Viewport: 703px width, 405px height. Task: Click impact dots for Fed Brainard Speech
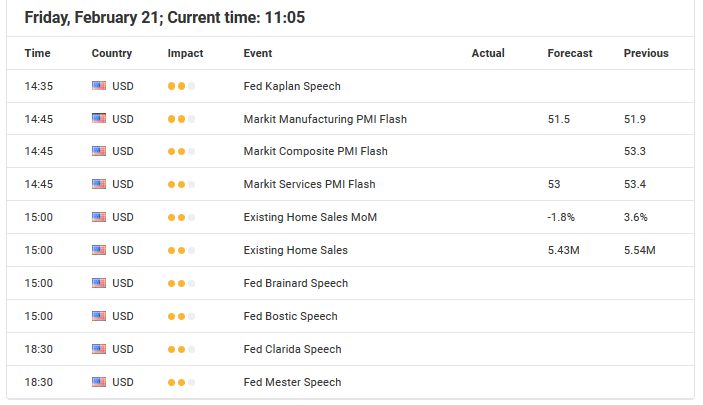[x=181, y=283]
